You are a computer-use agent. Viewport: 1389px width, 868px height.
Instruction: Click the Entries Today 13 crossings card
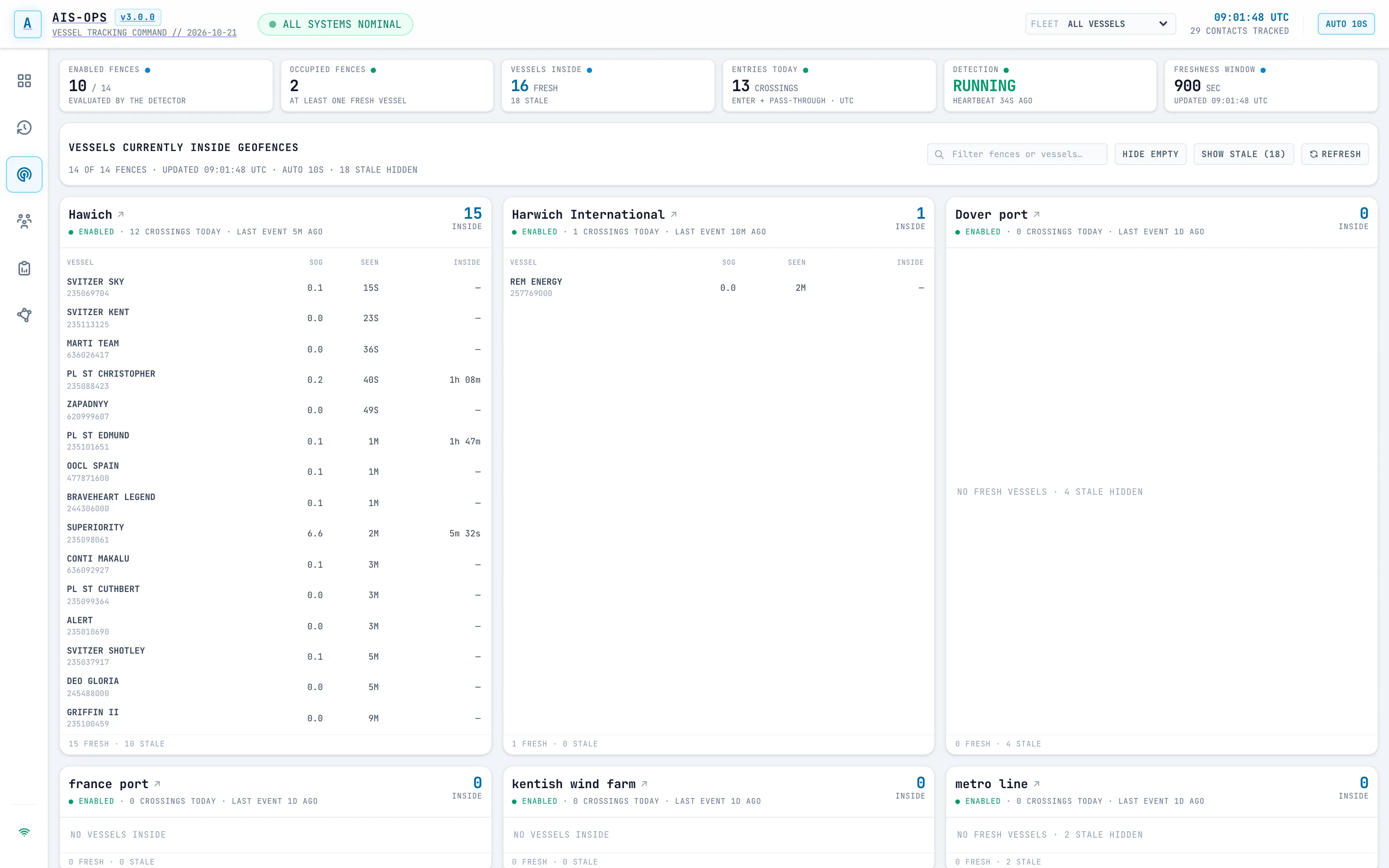(x=829, y=85)
